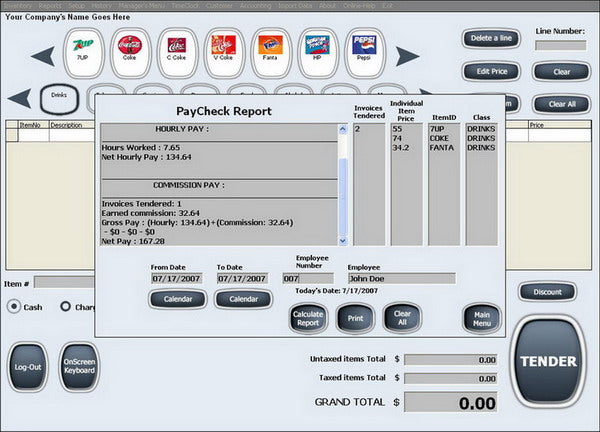600x432 pixels.
Task: Show previous products with the left arrow
Action: coord(43,56)
